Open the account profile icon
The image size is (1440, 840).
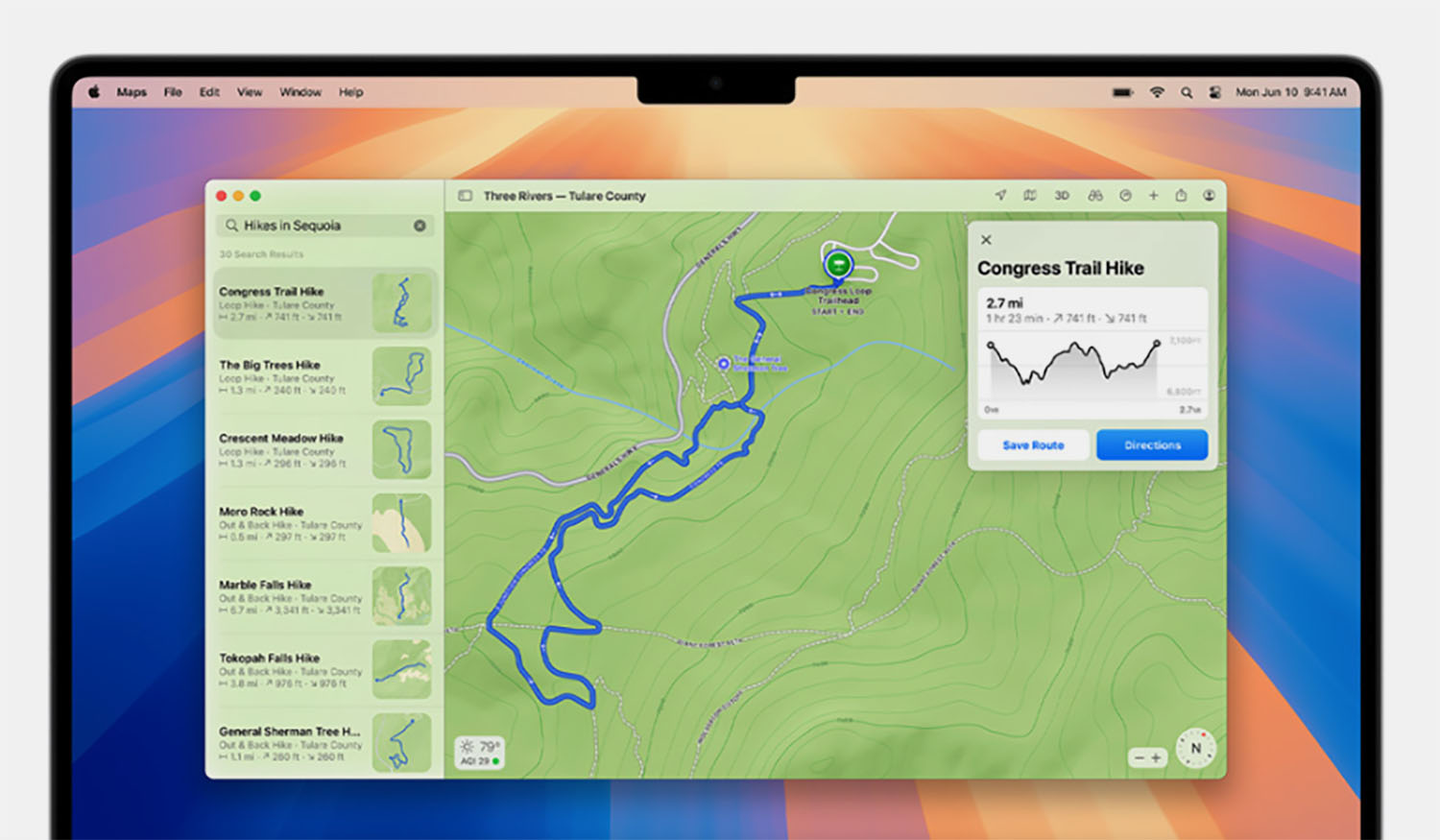(x=1209, y=195)
